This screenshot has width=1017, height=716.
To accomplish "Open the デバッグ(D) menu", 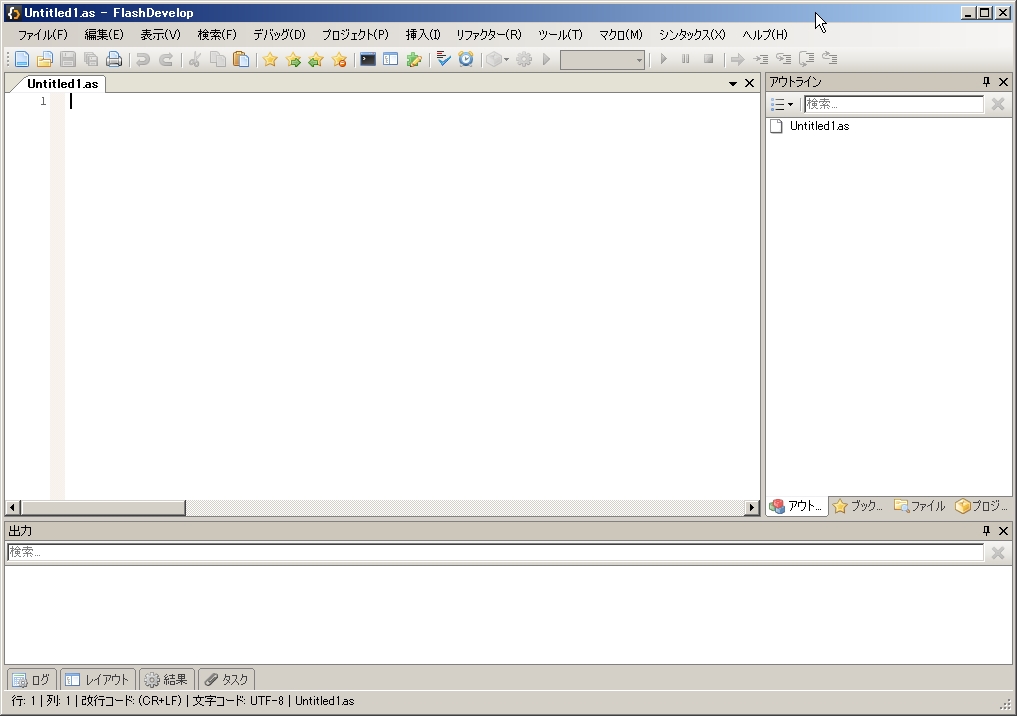I will tap(279, 35).
